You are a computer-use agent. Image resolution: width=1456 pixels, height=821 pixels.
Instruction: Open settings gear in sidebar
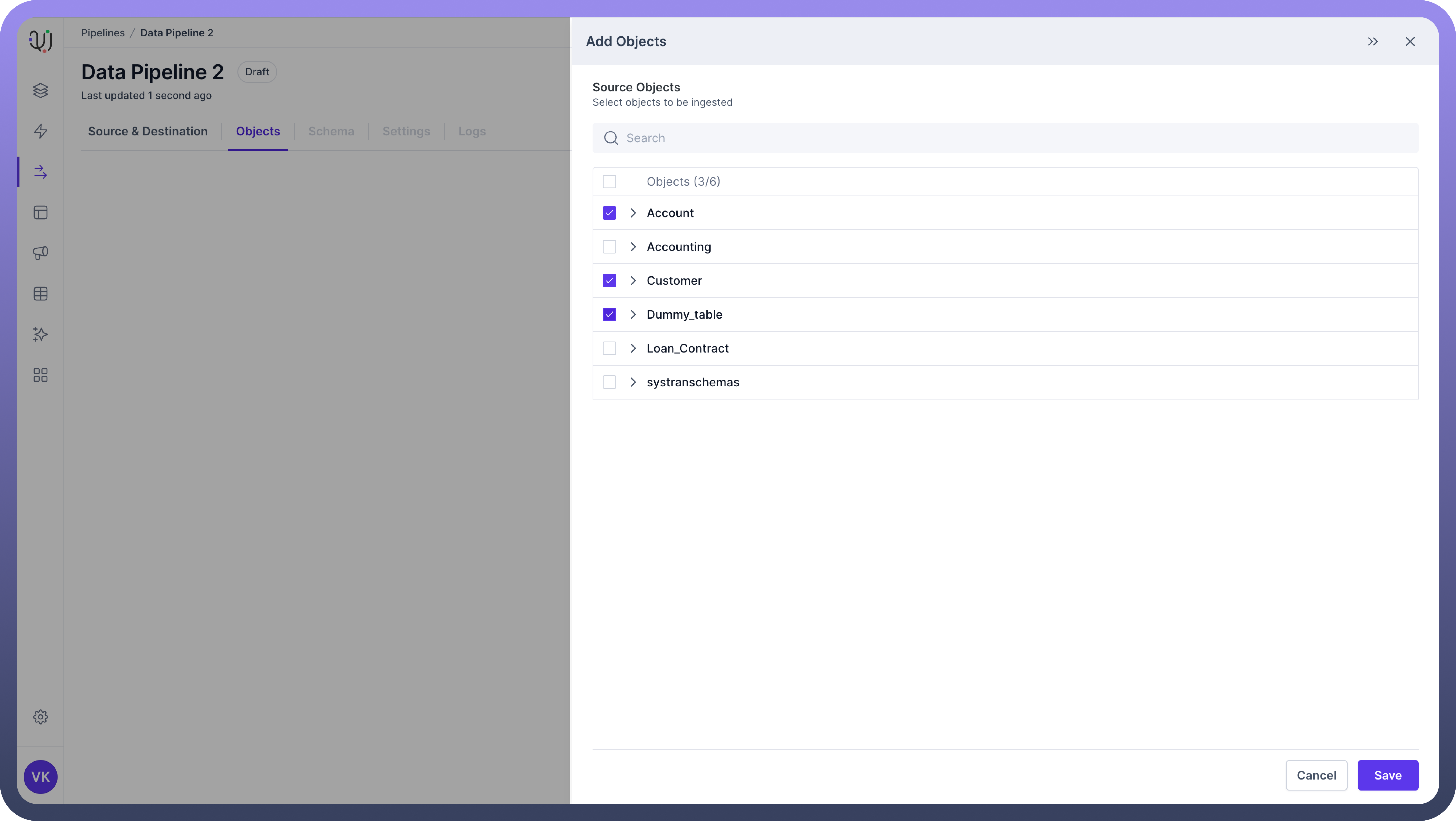(40, 716)
